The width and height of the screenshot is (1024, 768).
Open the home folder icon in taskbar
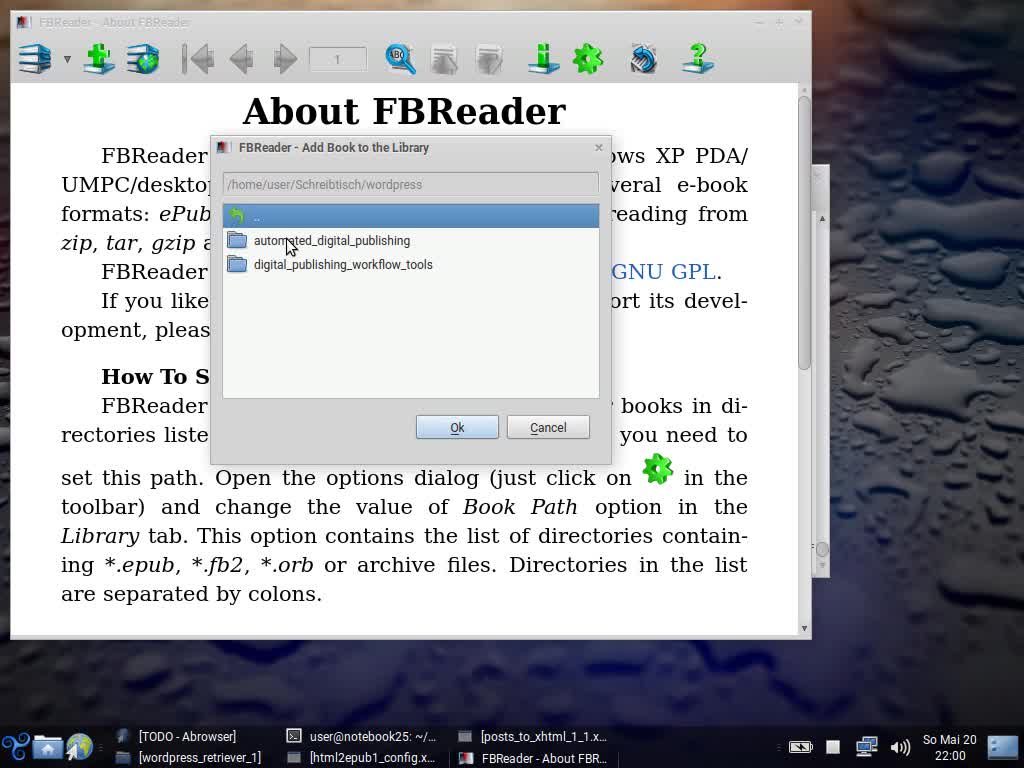(x=48, y=747)
